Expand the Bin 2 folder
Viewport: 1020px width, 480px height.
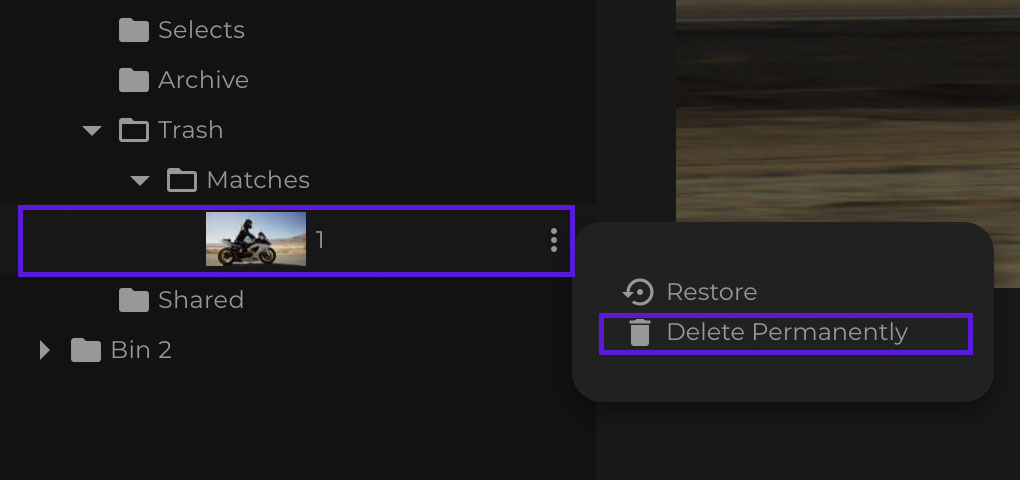pos(44,350)
